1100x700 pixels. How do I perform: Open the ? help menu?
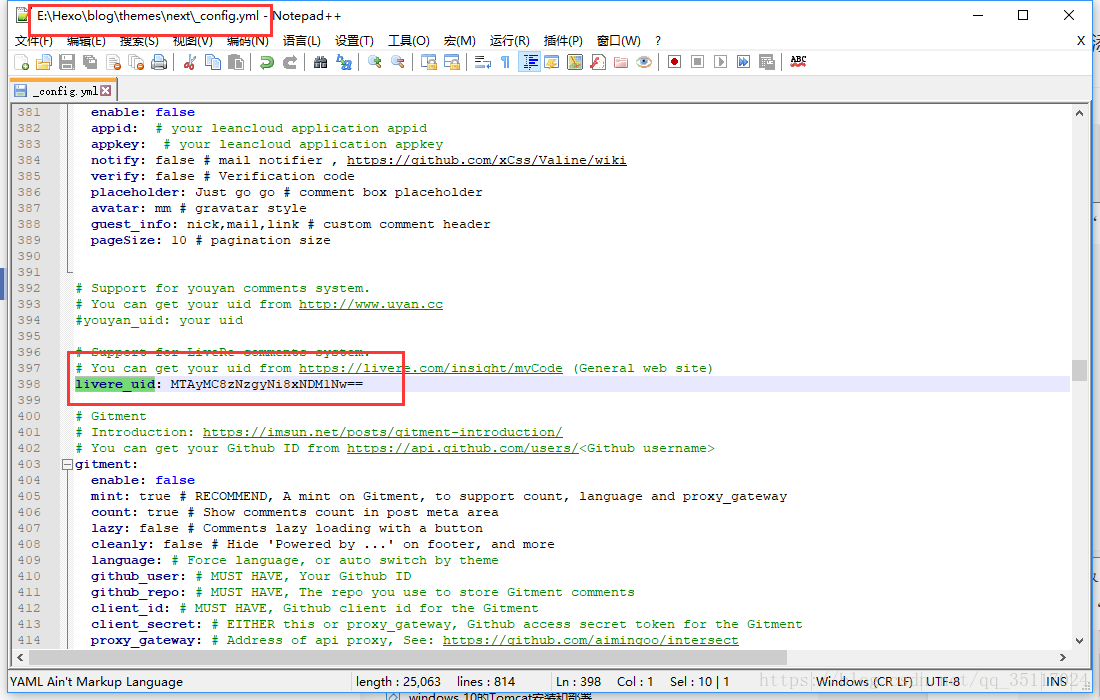click(x=657, y=41)
